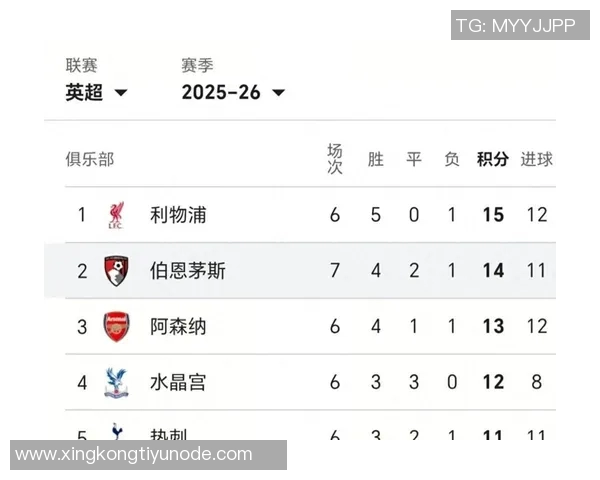
Task: Click the TG: MYYJJPP watermark label
Action: point(516,26)
